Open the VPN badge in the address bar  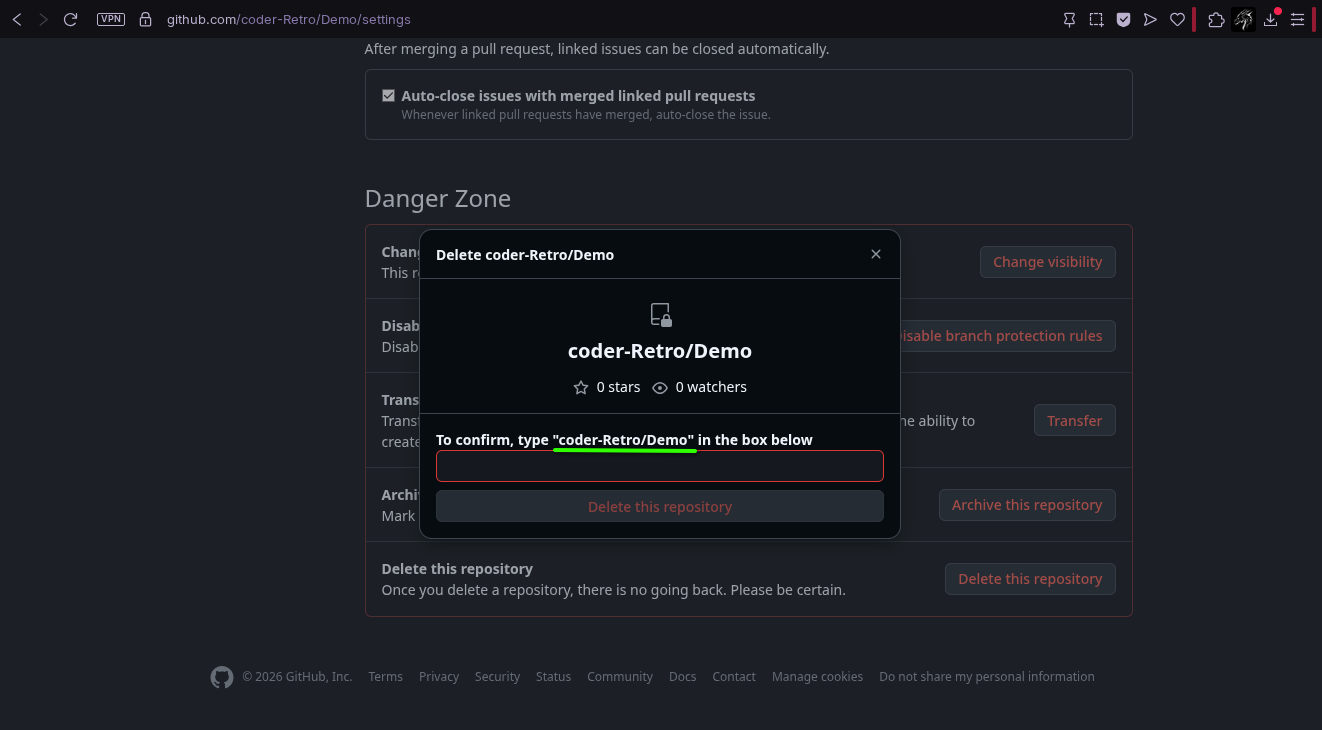coord(111,19)
